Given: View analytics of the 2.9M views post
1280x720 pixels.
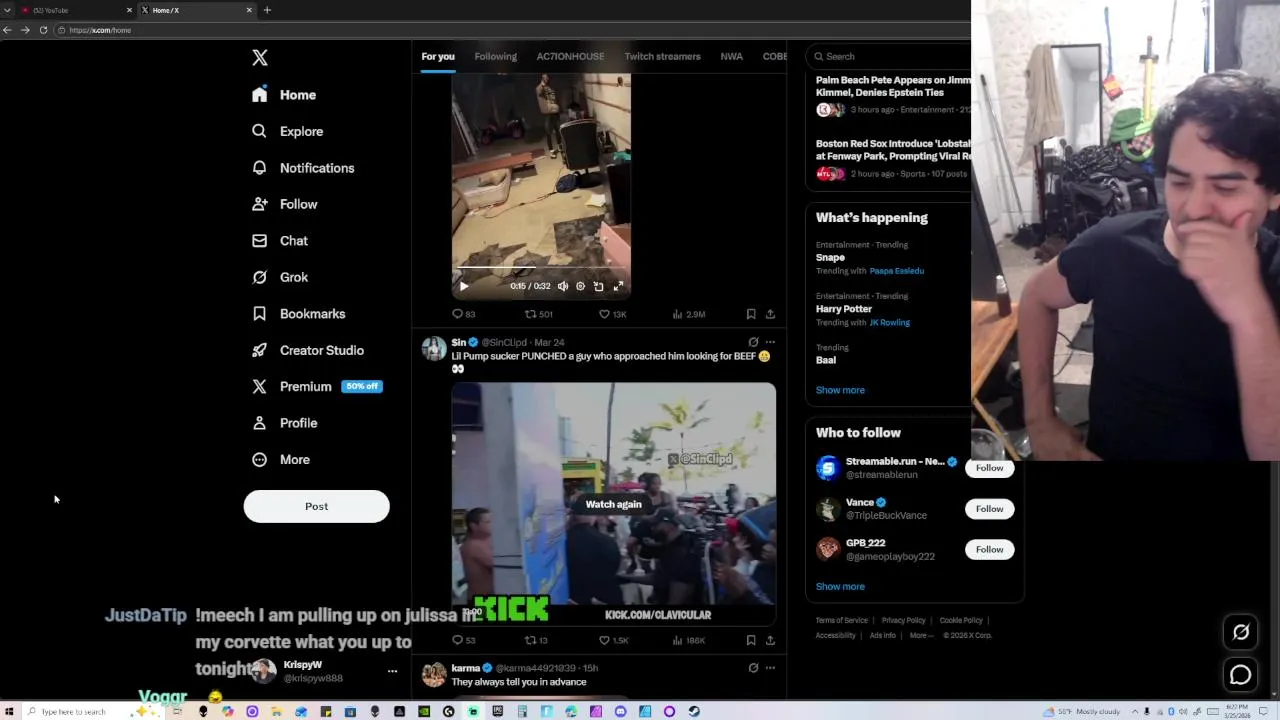Looking at the screenshot, I should 689,314.
